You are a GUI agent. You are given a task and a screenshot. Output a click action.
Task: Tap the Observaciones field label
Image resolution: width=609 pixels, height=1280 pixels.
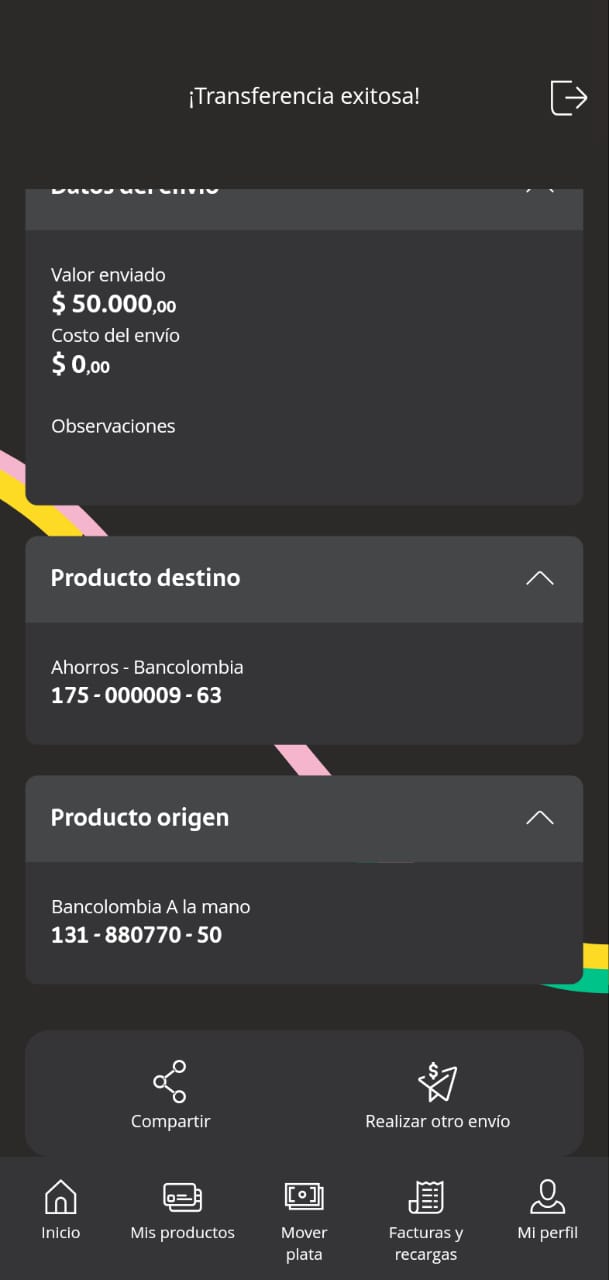113,426
